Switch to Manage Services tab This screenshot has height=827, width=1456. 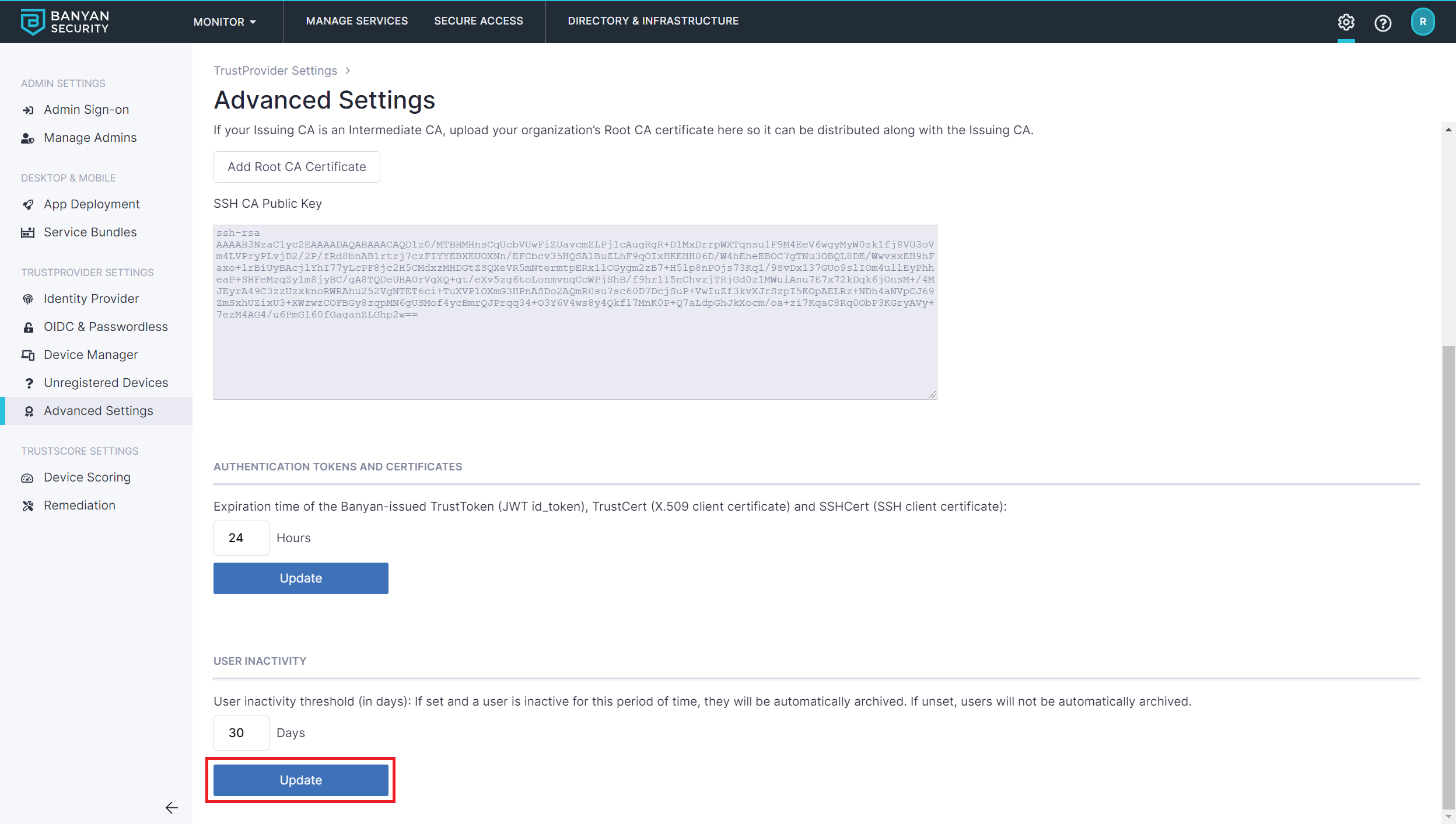point(356,21)
